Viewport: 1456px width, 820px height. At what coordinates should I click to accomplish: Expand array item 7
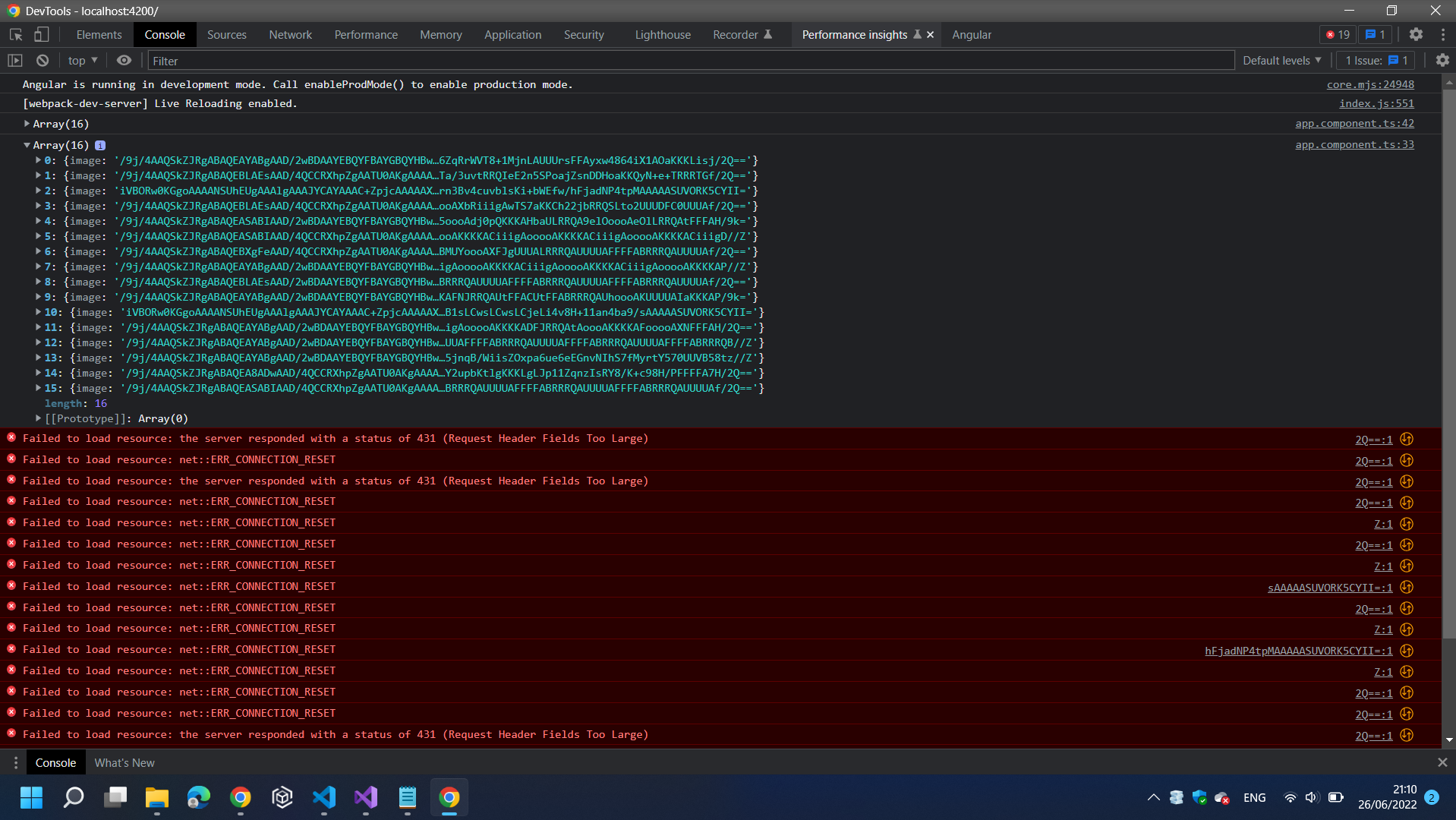click(x=38, y=266)
